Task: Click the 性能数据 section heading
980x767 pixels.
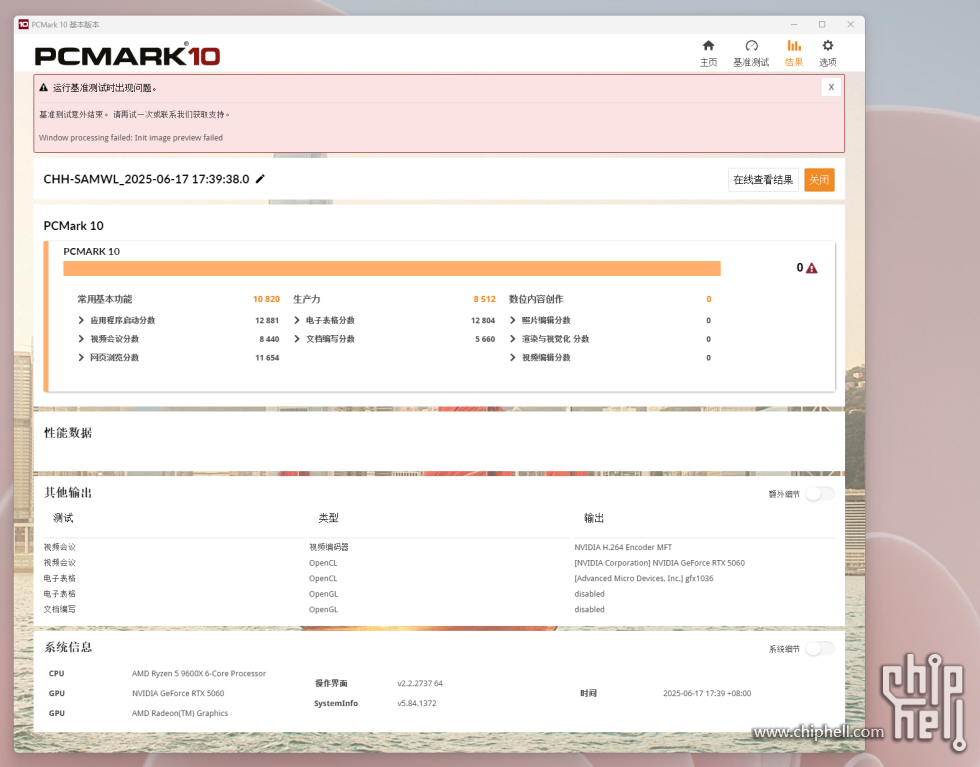Action: pos(68,433)
